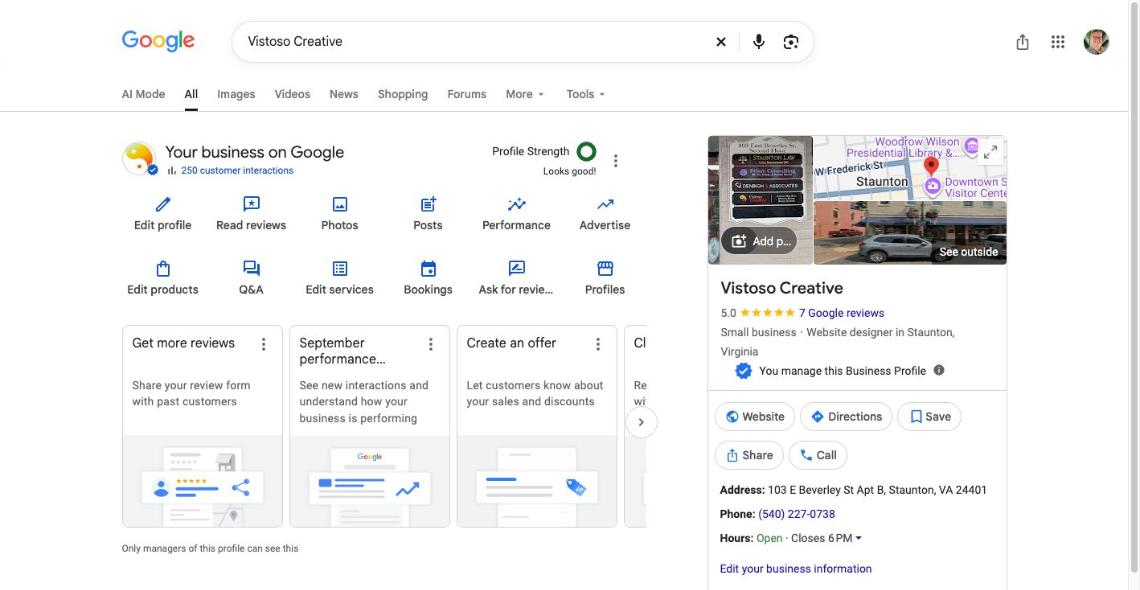
Task: Expand business hours dropdown arrow
Action: tap(859, 538)
